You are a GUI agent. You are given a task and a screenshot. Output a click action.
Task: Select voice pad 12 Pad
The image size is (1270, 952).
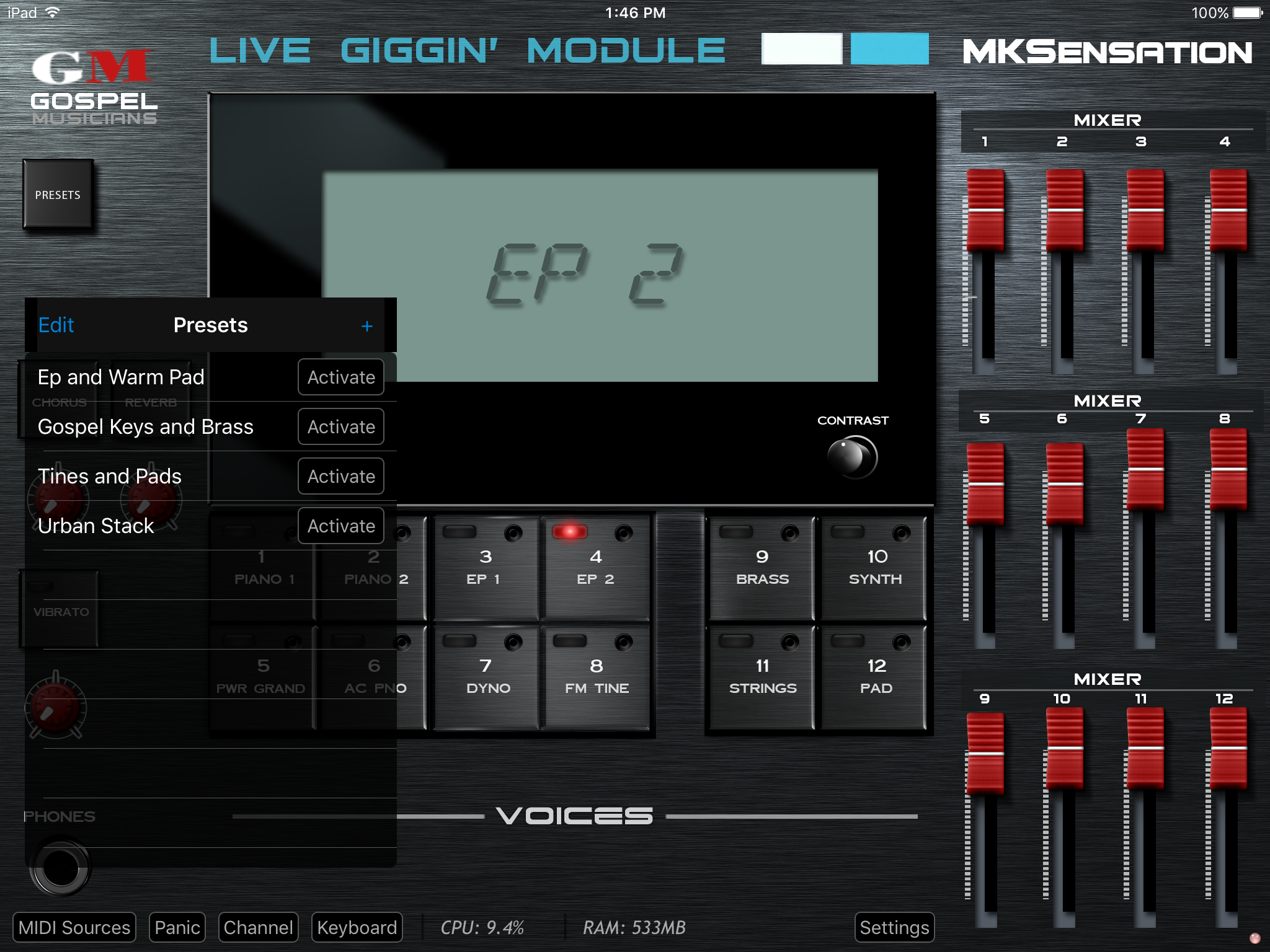875,677
